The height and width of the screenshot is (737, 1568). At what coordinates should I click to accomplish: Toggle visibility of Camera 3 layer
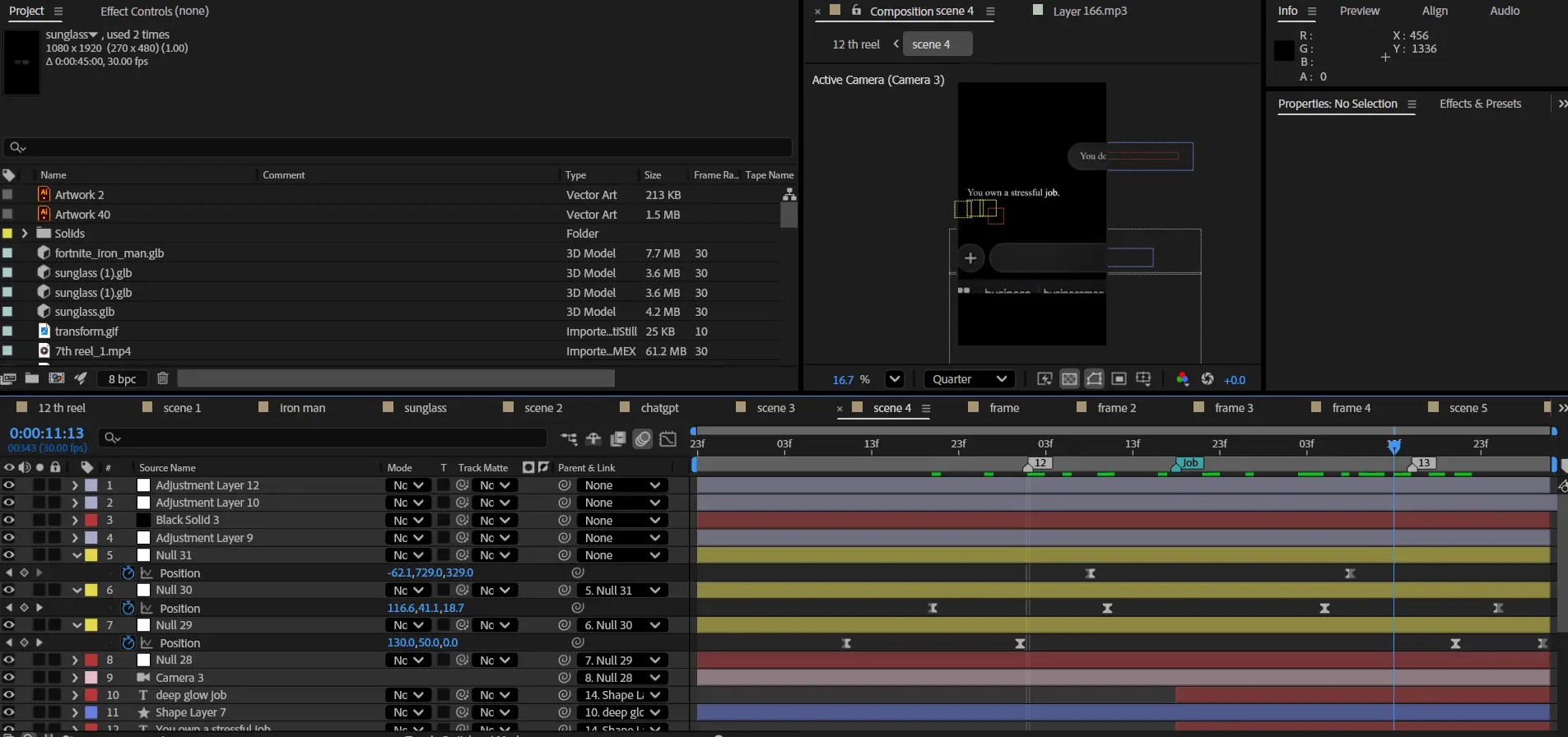coord(9,678)
